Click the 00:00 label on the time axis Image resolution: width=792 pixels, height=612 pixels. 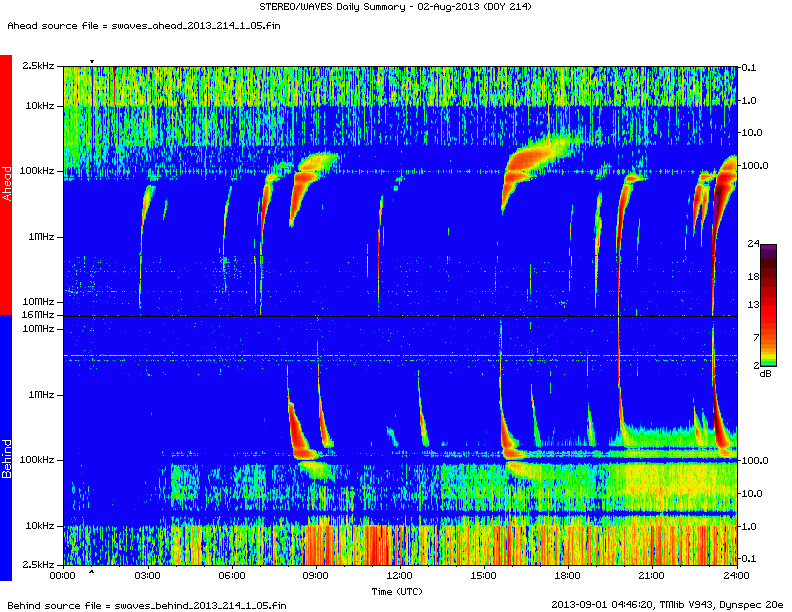coord(62,576)
